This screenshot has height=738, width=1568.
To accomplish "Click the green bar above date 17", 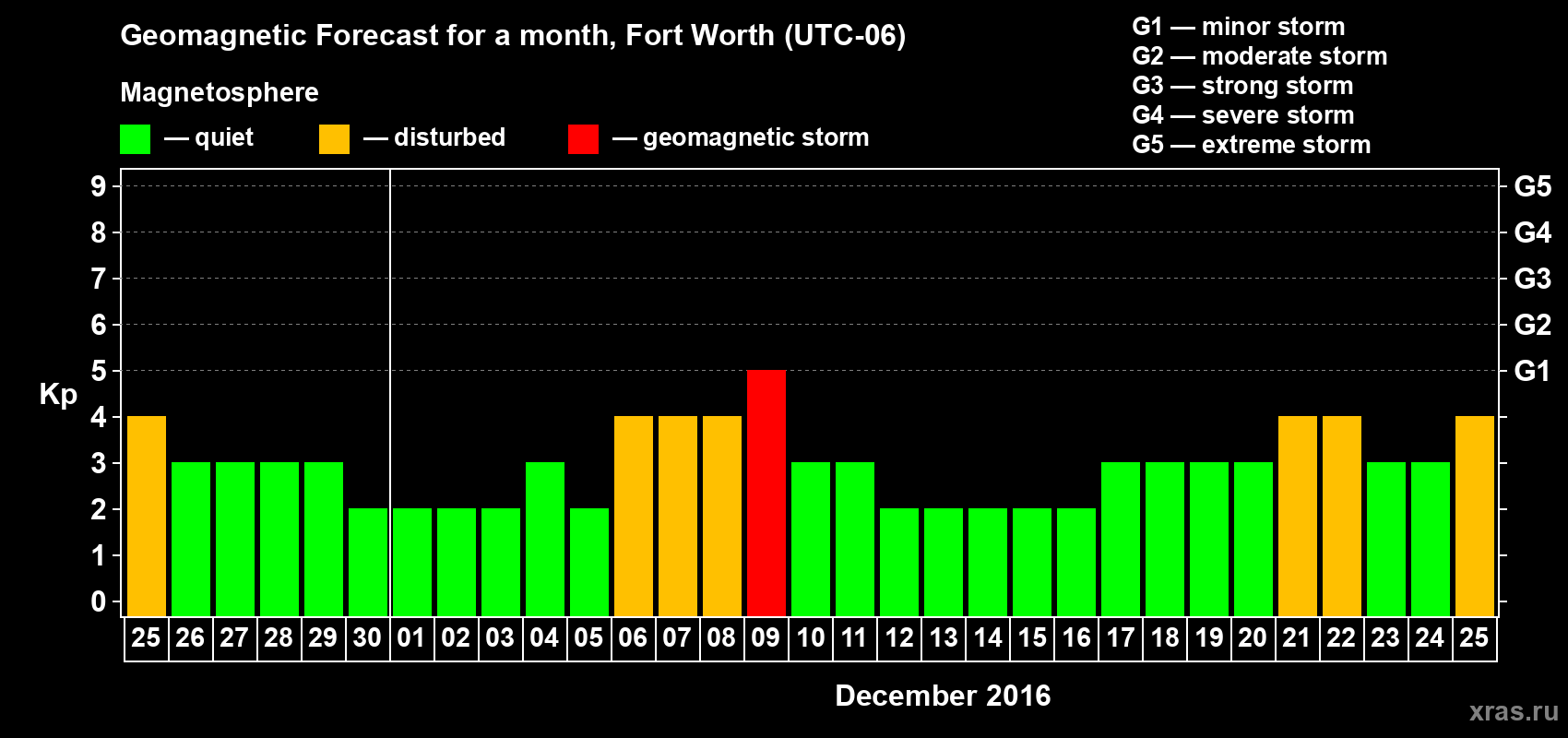I will 1121,539.
